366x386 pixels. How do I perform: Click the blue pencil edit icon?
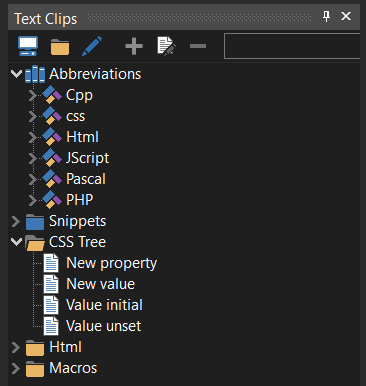tap(92, 46)
